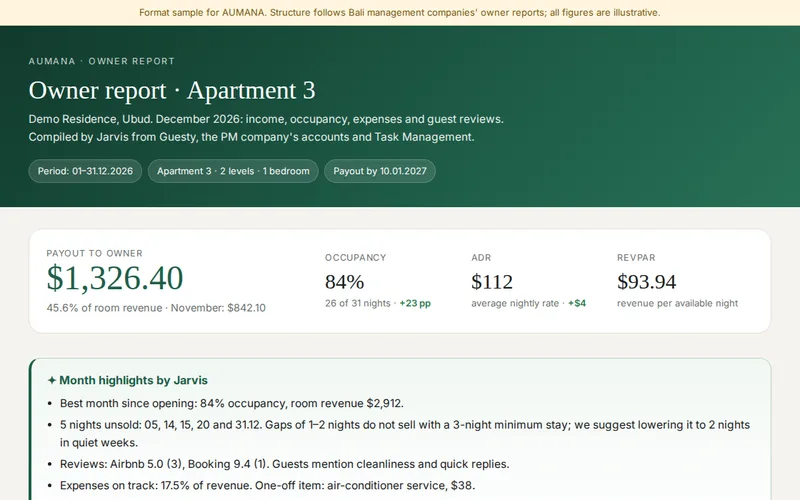Click the $93.94 RevPAR value
Image resolution: width=800 pixels, height=500 pixels.
[x=646, y=282]
